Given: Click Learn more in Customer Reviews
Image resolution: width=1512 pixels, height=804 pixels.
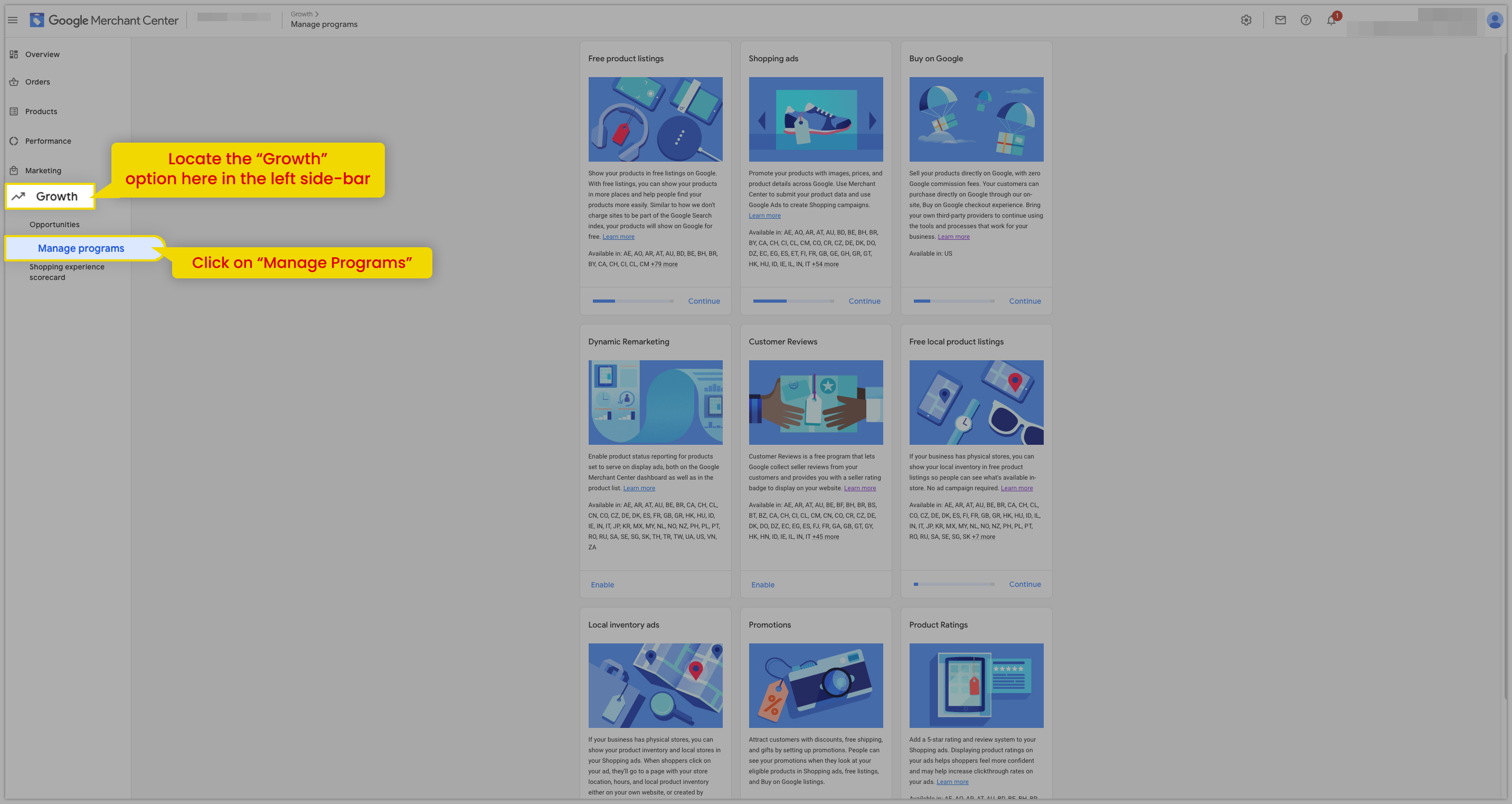Looking at the screenshot, I should click(859, 488).
